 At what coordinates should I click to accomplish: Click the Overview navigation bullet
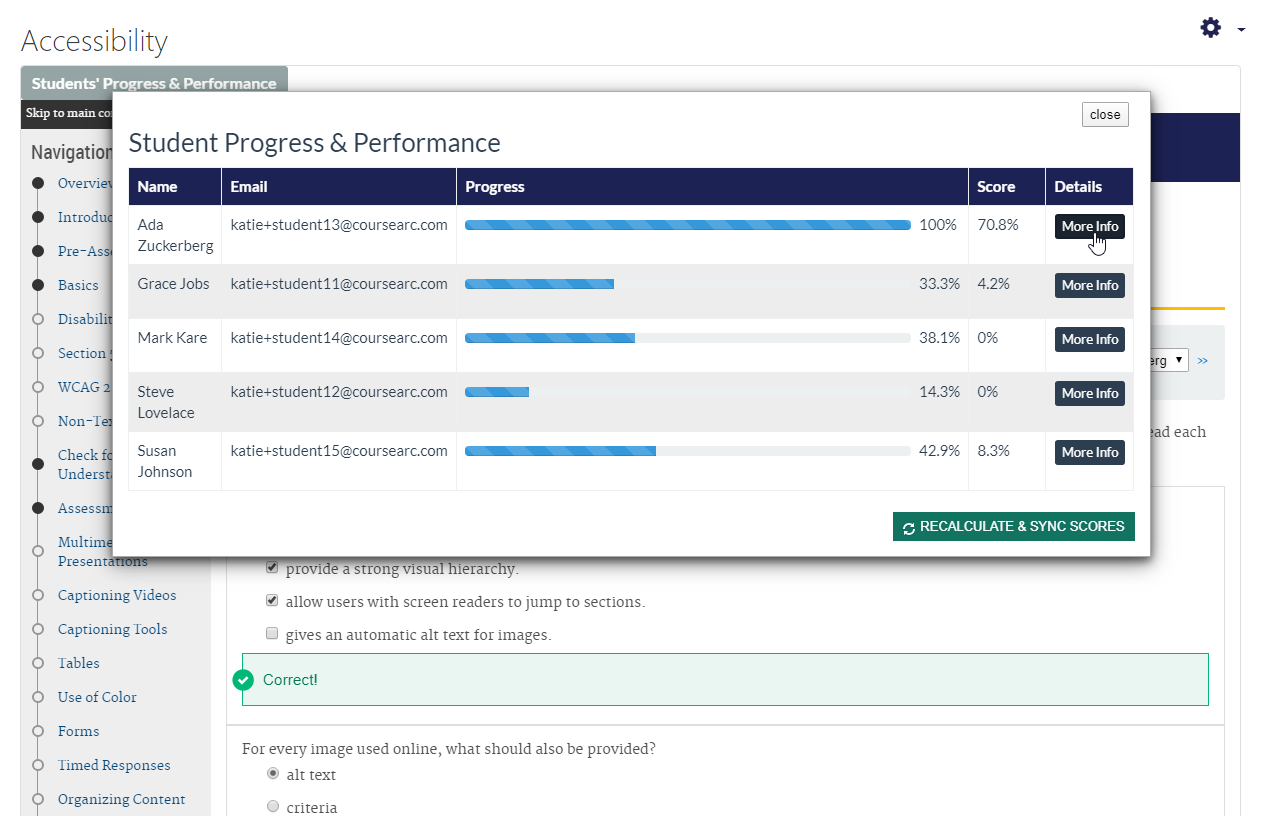pyautogui.click(x=38, y=183)
